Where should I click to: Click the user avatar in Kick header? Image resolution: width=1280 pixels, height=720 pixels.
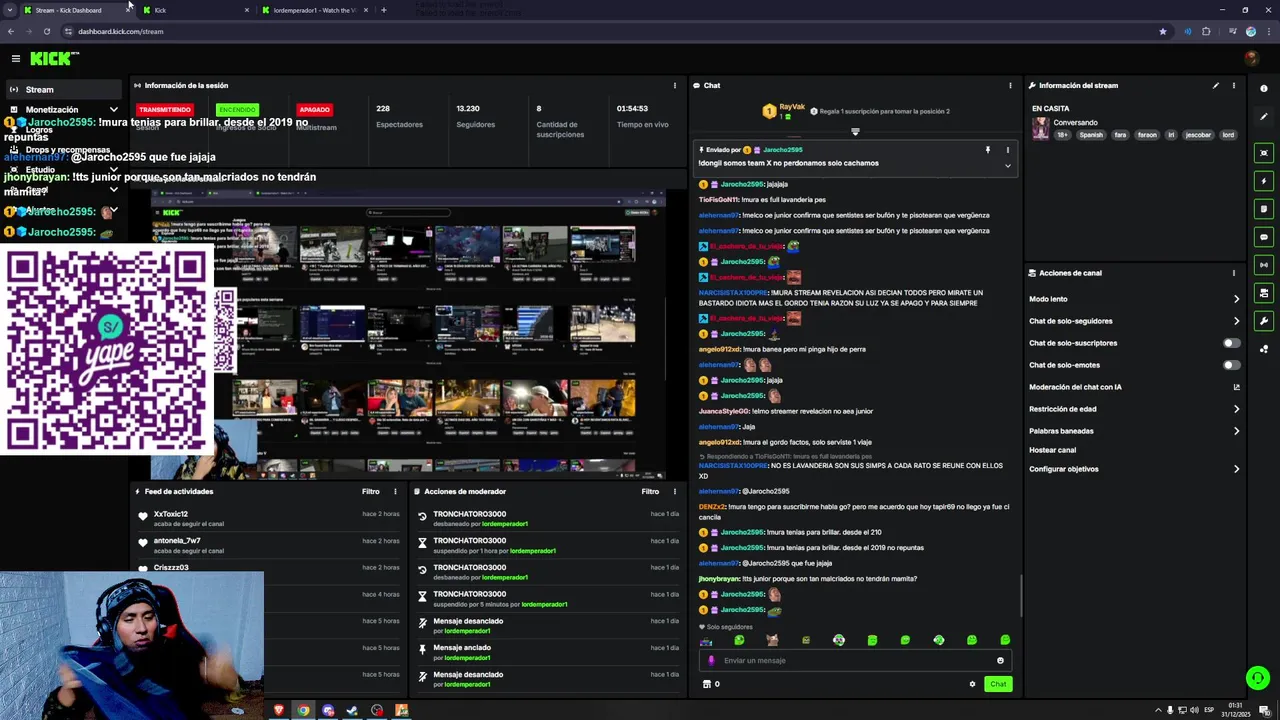click(x=1251, y=59)
